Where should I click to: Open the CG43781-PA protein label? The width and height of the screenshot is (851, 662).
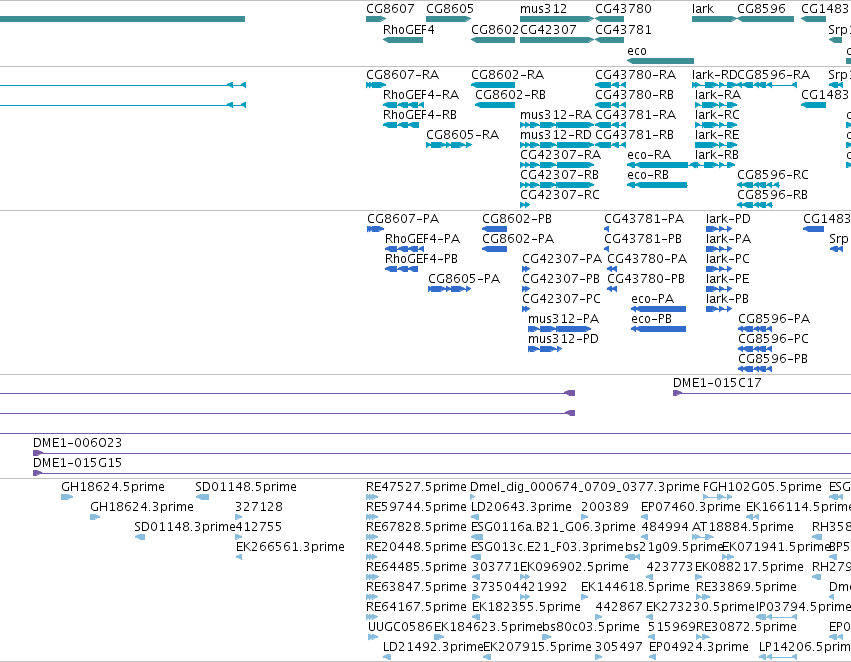[x=644, y=219]
